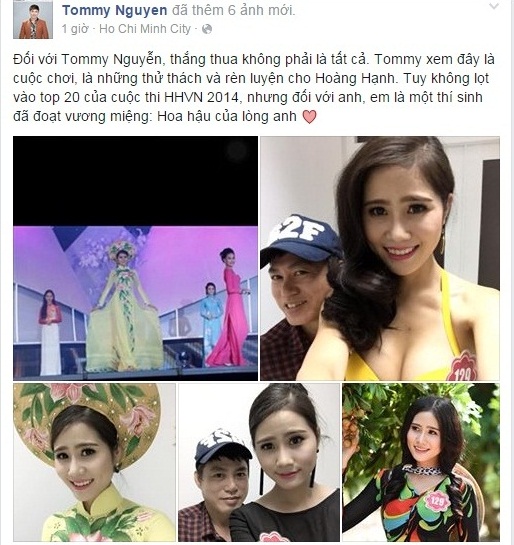Open the photo with floral headdress
The image size is (514, 545).
pos(95,462)
